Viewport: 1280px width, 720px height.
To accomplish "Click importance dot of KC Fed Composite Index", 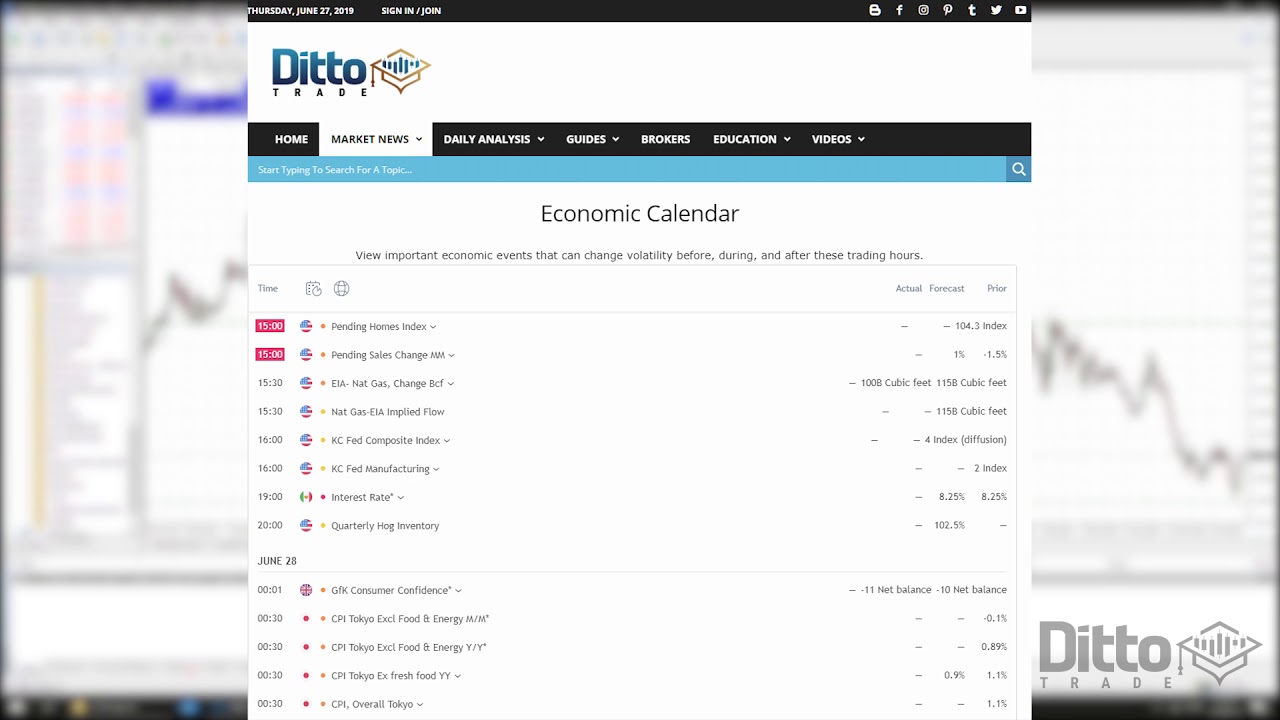I will point(323,440).
